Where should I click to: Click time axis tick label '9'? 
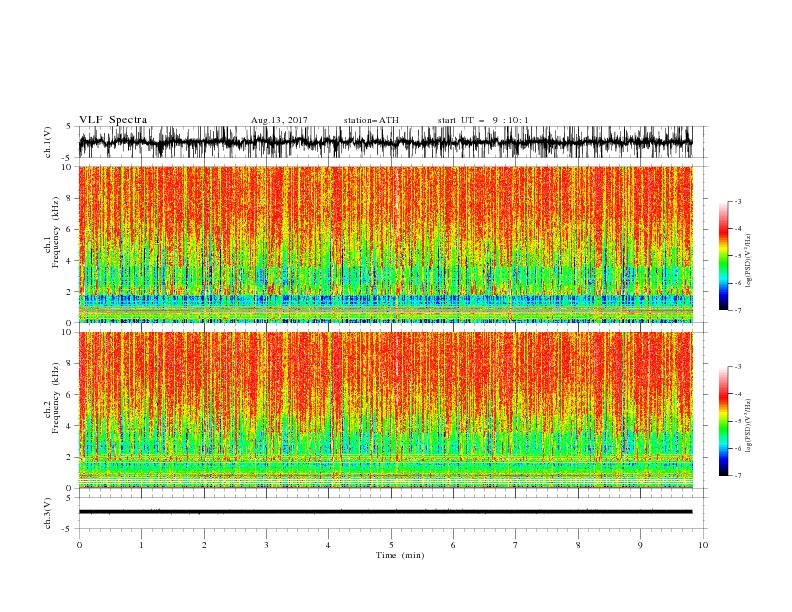tap(640, 545)
